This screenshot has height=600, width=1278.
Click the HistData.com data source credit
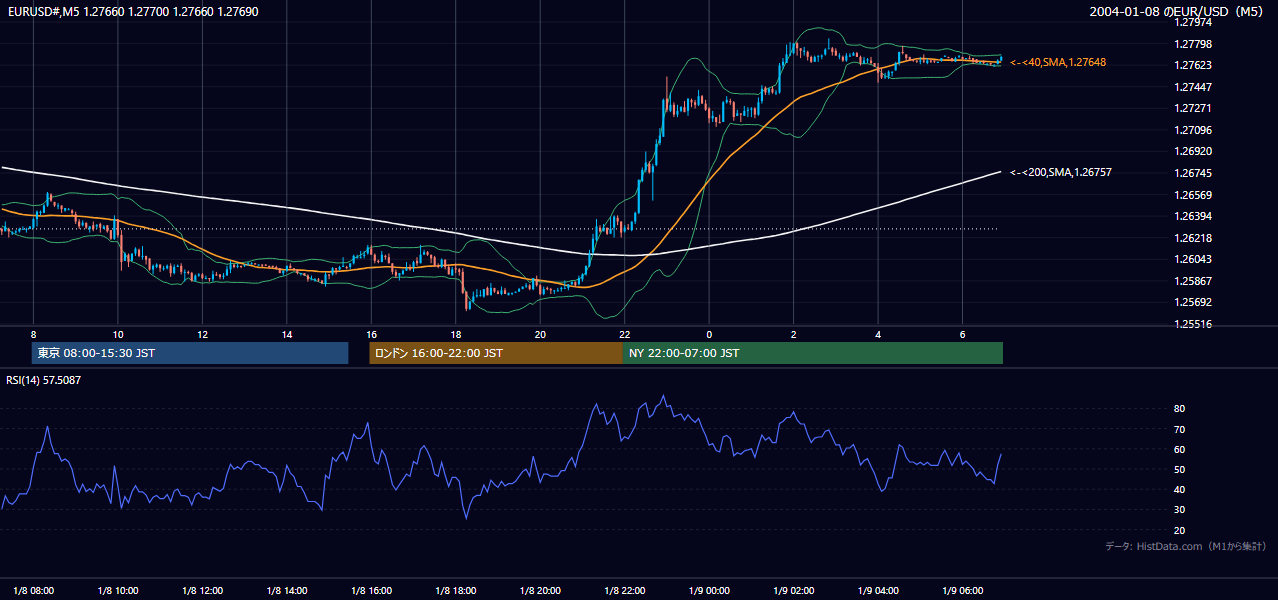(x=1185, y=546)
